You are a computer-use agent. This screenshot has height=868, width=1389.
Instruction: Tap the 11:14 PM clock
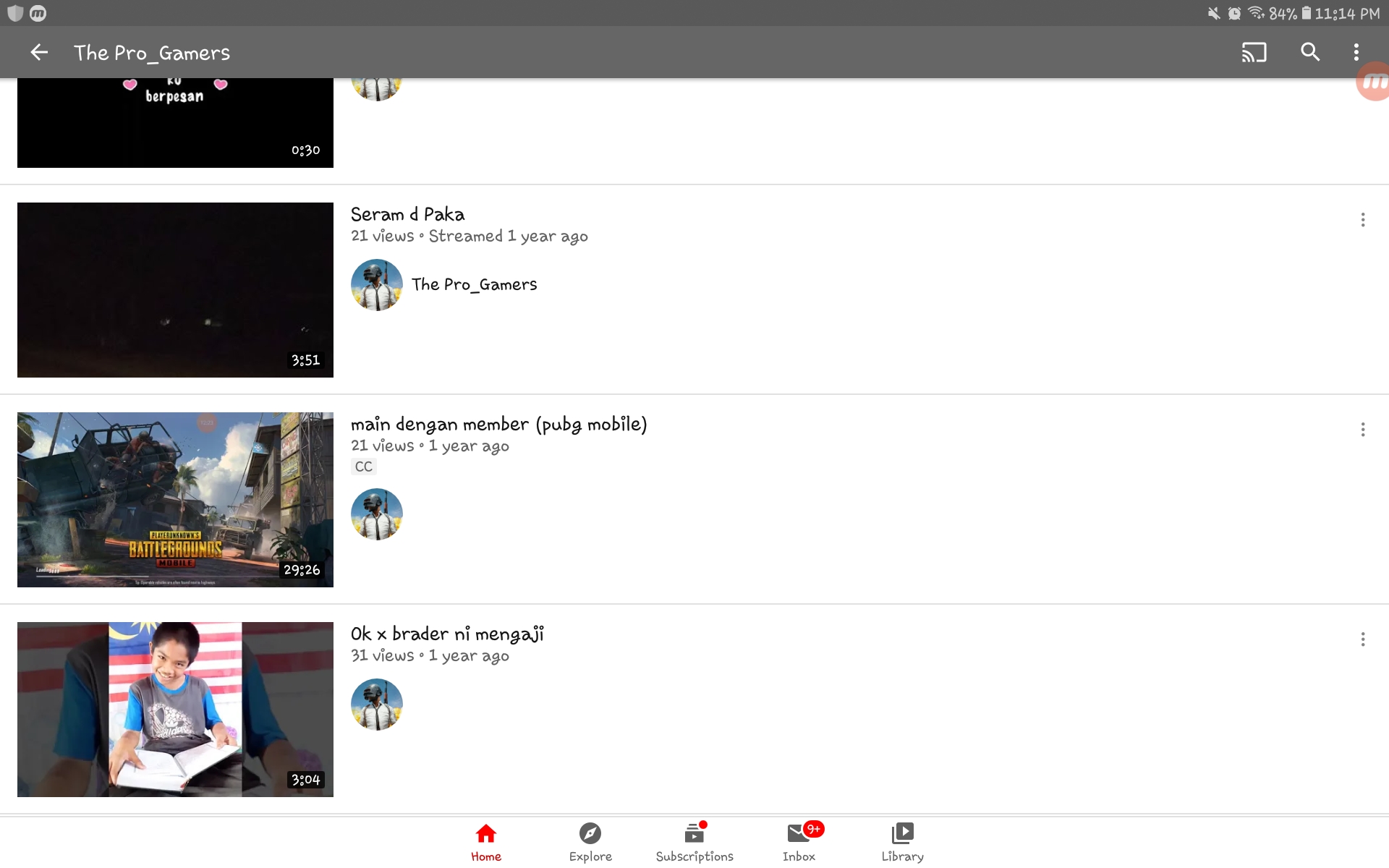(x=1347, y=13)
